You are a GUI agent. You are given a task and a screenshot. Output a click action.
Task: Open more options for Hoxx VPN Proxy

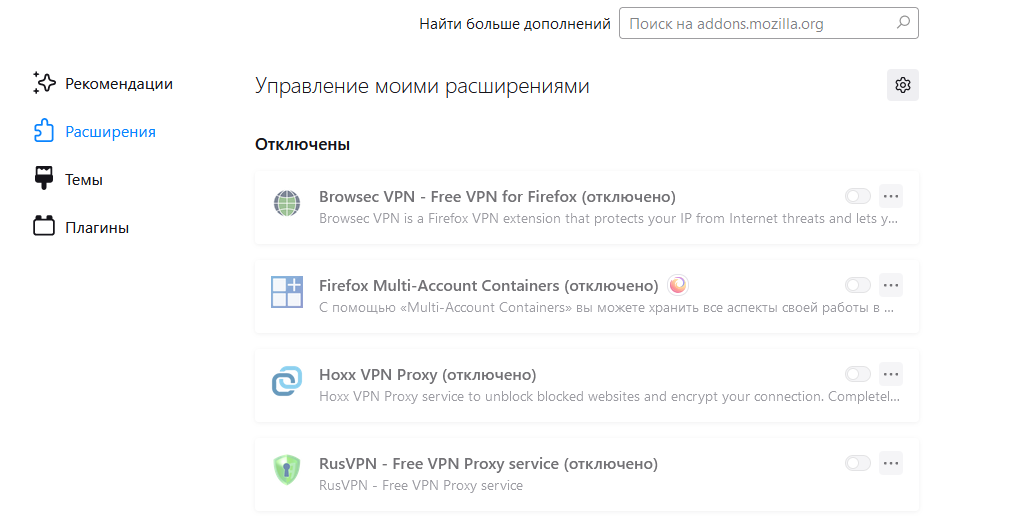tap(891, 374)
